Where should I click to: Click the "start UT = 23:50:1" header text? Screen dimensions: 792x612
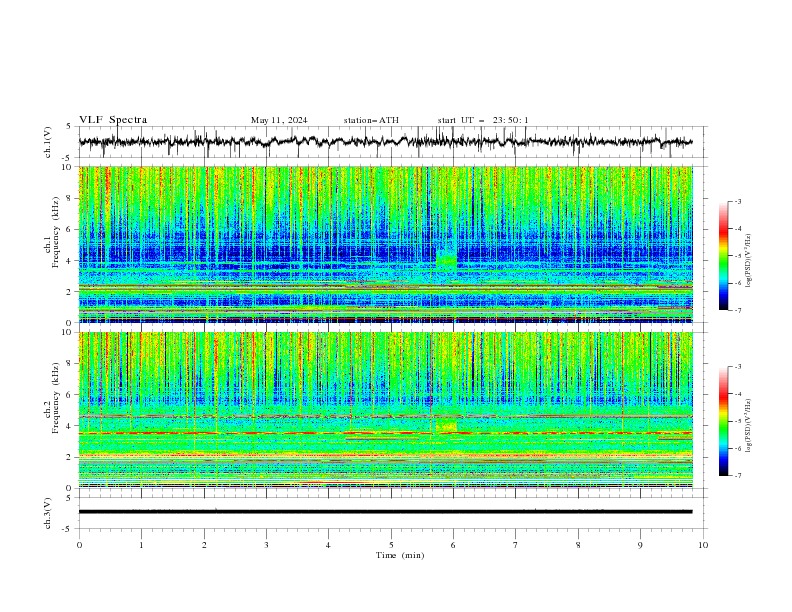[483, 120]
